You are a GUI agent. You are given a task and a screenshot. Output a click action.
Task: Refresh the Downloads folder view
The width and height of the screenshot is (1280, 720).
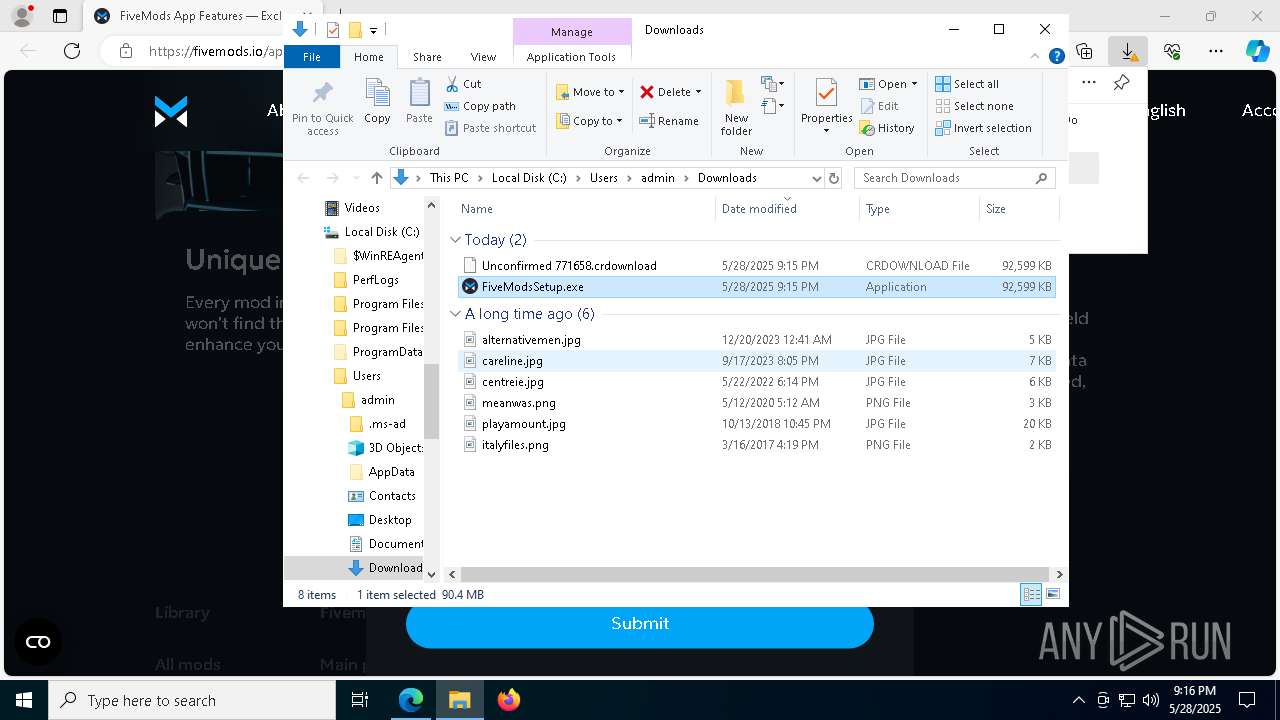pos(834,178)
